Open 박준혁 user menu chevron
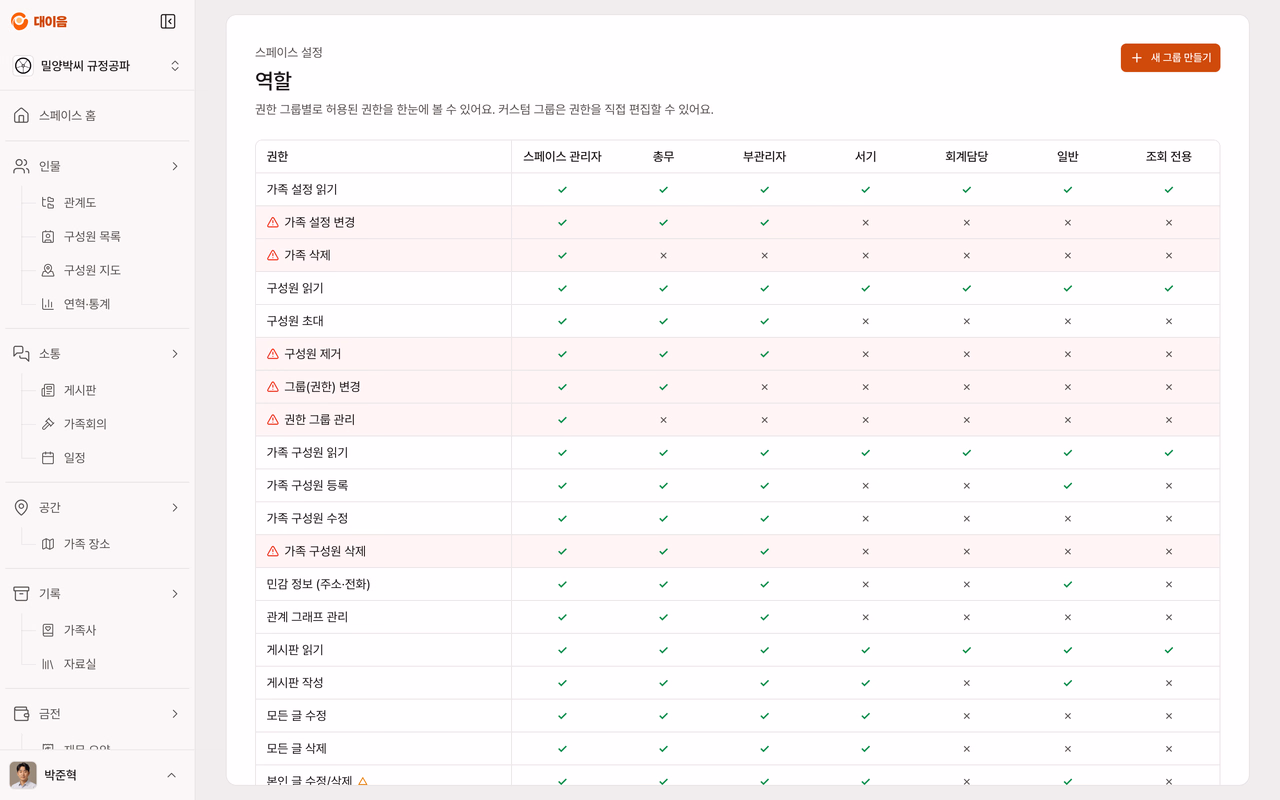The width and height of the screenshot is (1280, 800). click(171, 775)
